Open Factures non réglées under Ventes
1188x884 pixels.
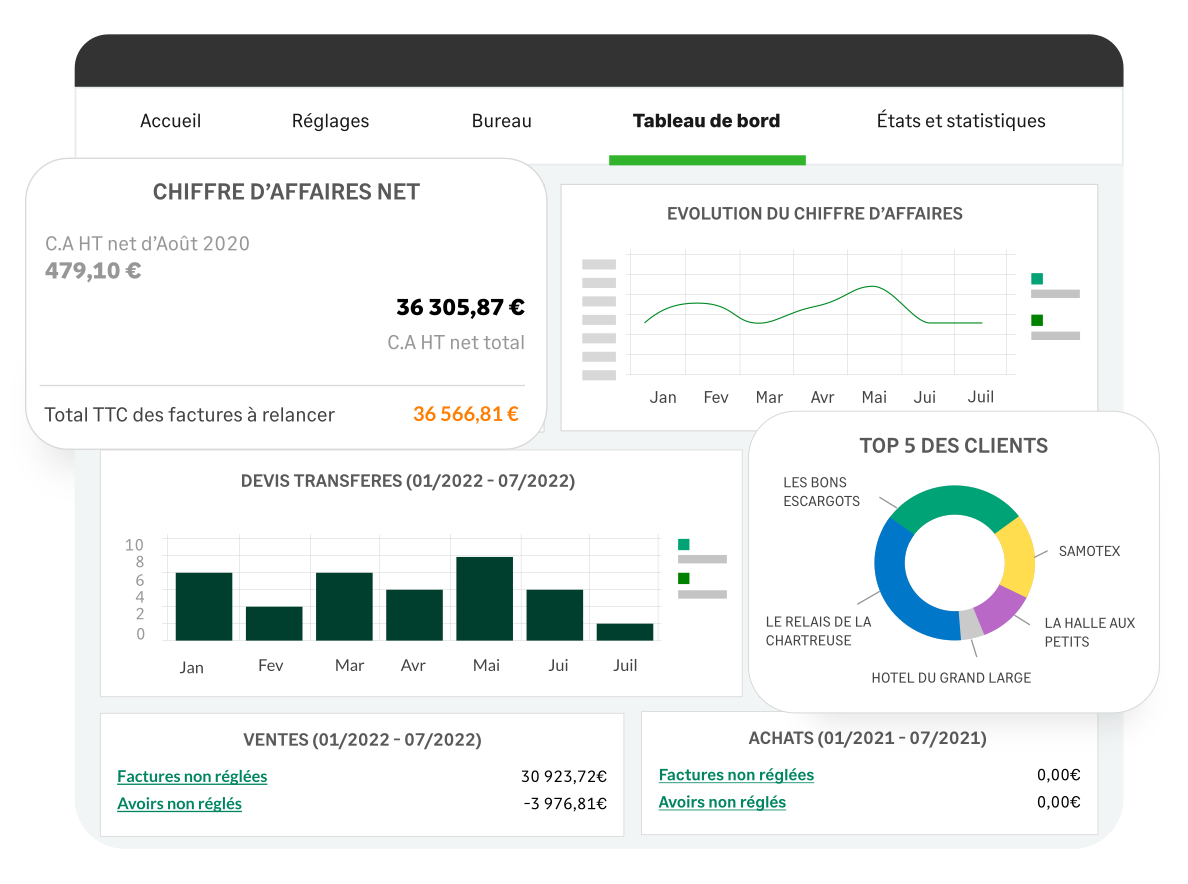[x=192, y=776]
